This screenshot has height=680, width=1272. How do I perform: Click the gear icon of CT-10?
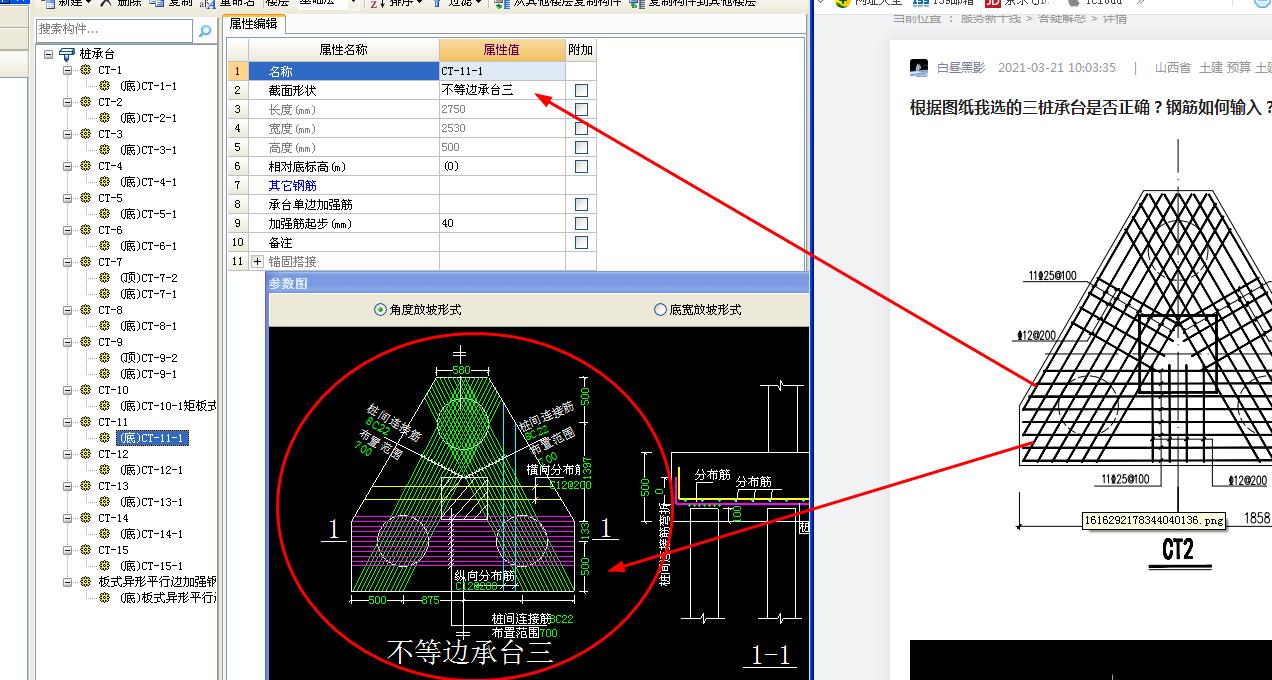(x=85, y=390)
